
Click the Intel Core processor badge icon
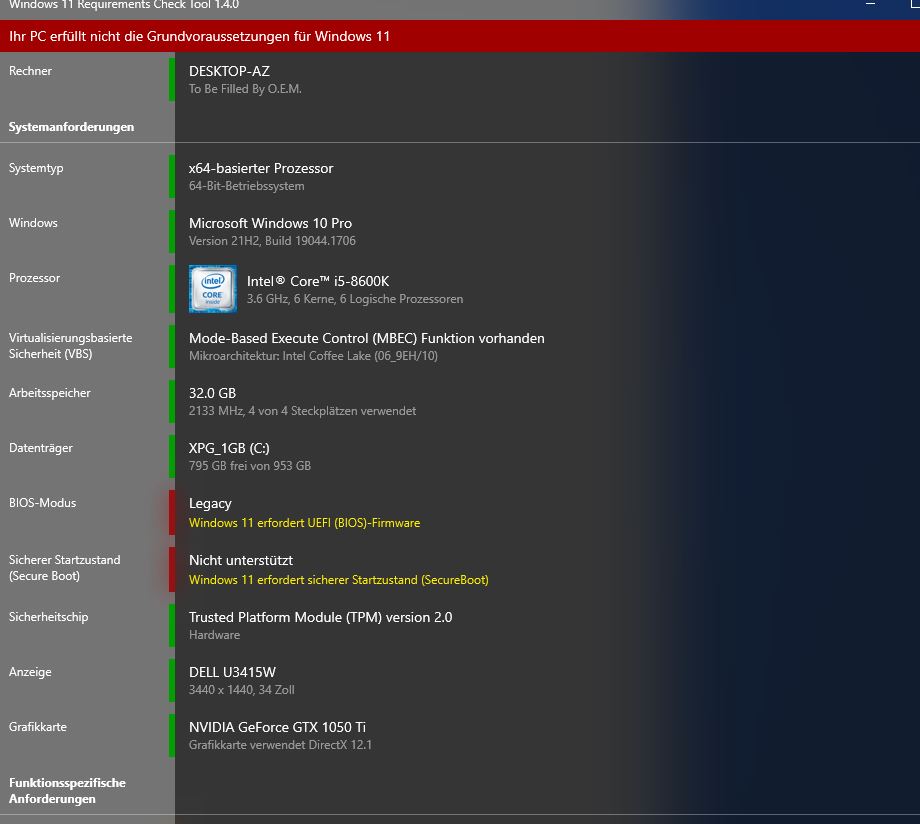click(x=213, y=289)
